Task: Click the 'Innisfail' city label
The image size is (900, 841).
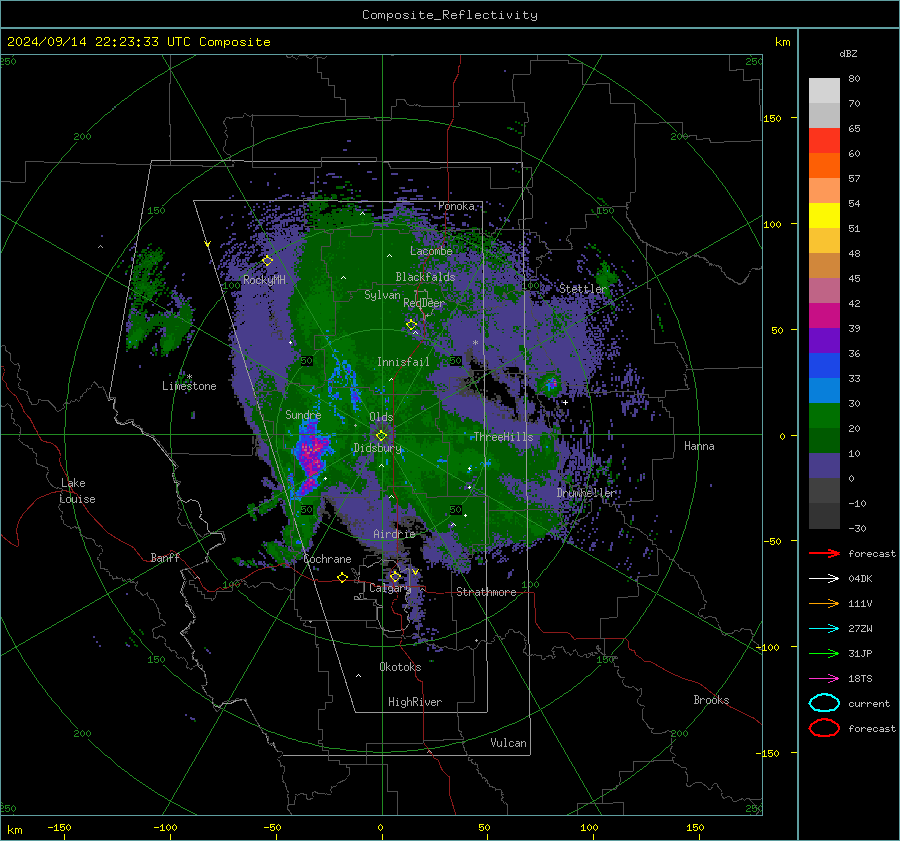Action: pyautogui.click(x=403, y=362)
